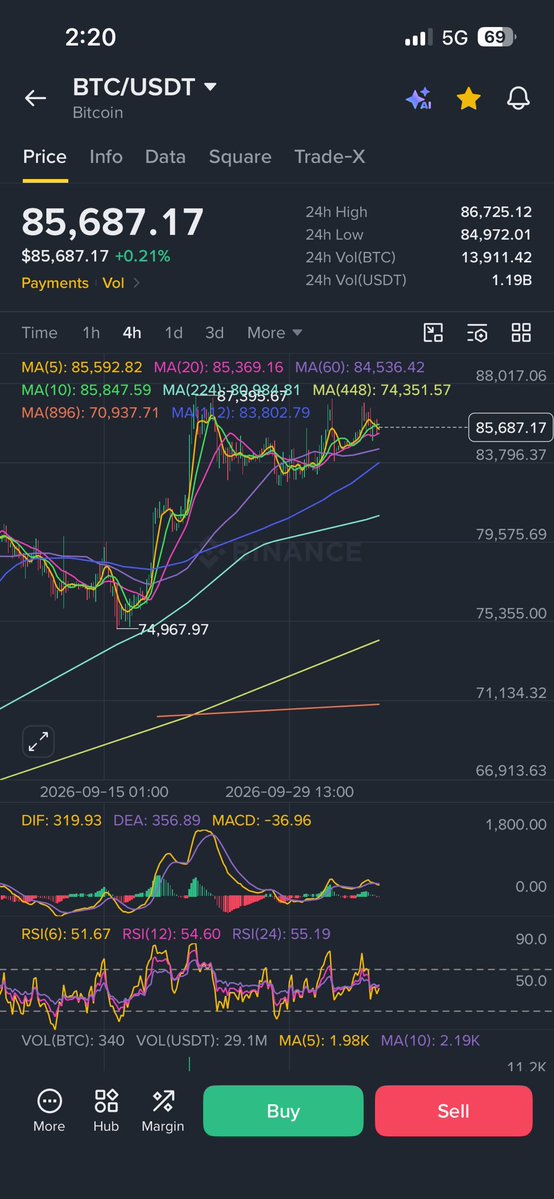The width and height of the screenshot is (554, 1199).
Task: Tap the DIF: 319.93 MACD label
Action: click(61, 820)
